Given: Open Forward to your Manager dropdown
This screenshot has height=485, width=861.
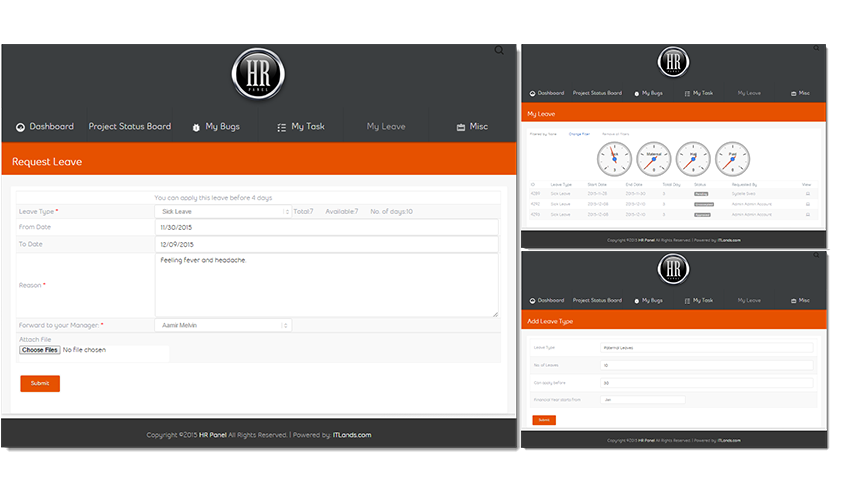Looking at the screenshot, I should point(223,325).
